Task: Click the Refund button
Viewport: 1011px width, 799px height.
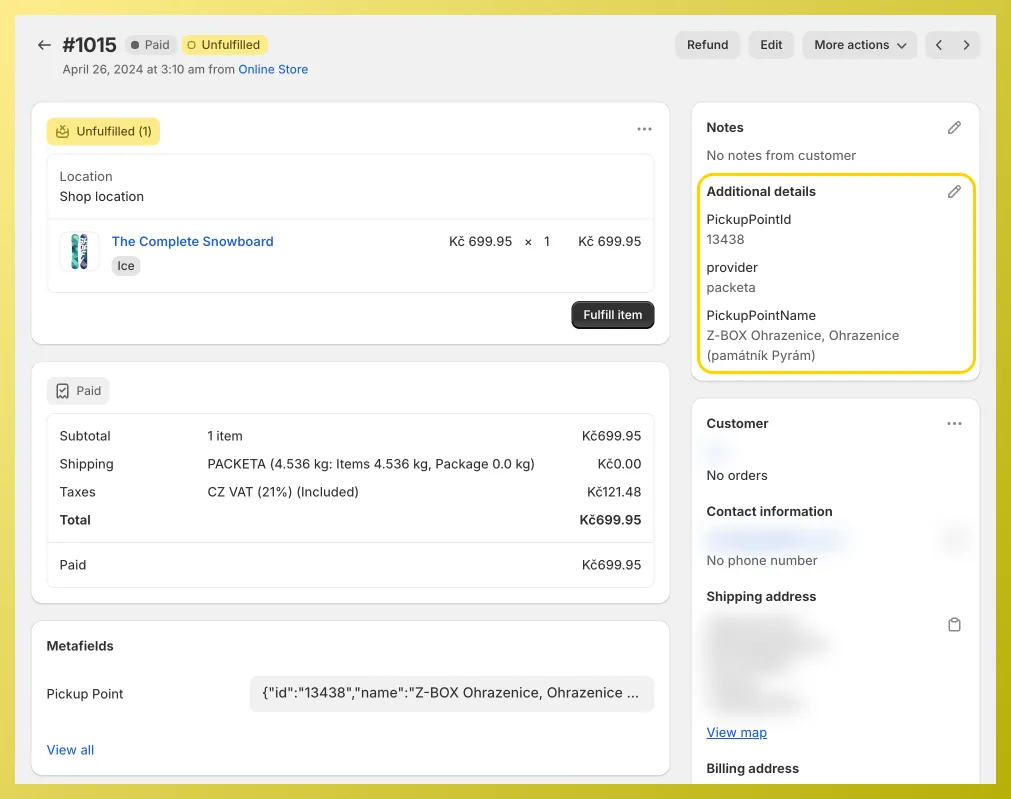Action: (x=707, y=45)
